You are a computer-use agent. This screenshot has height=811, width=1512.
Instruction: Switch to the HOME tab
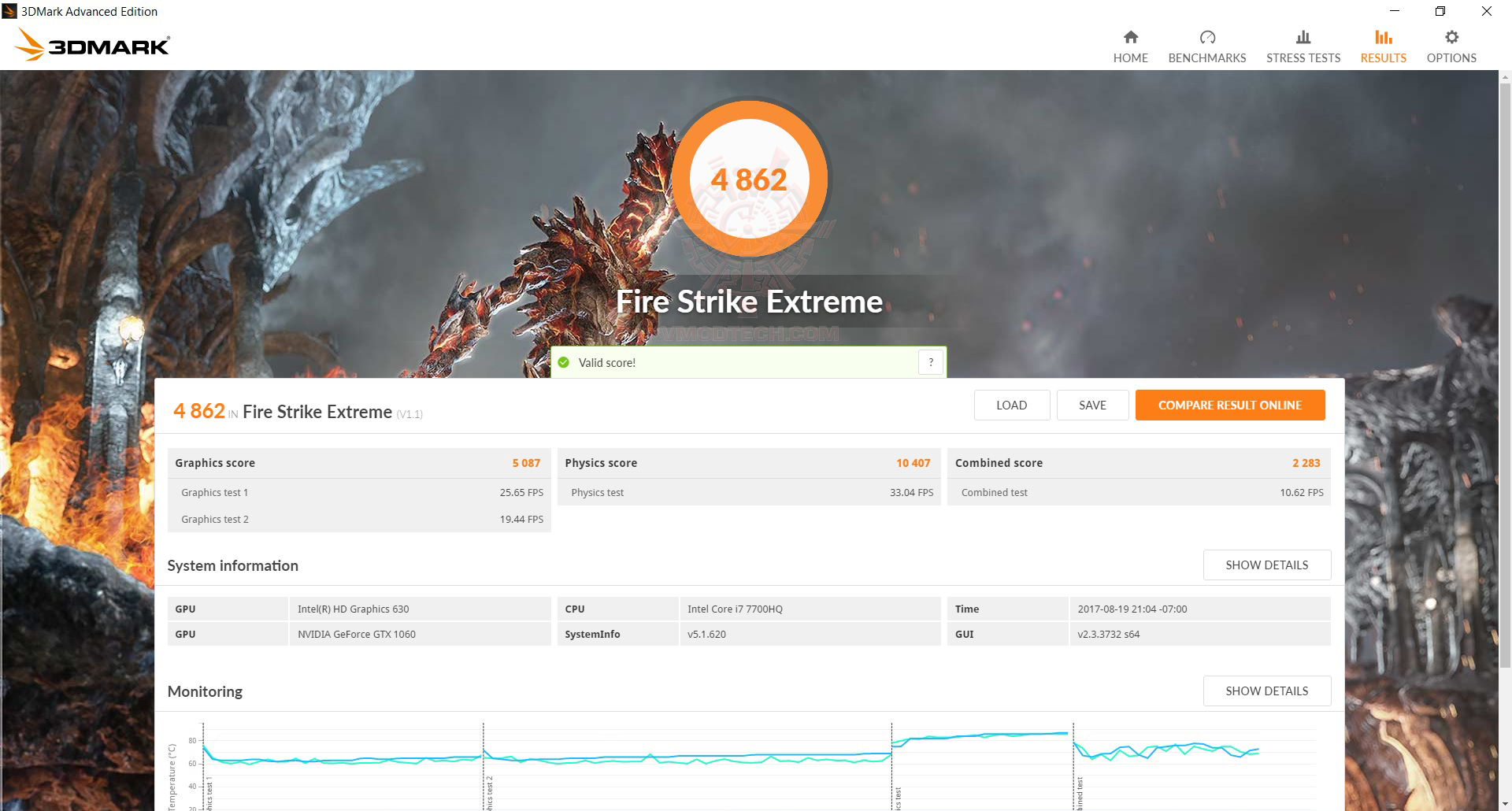pyautogui.click(x=1130, y=57)
